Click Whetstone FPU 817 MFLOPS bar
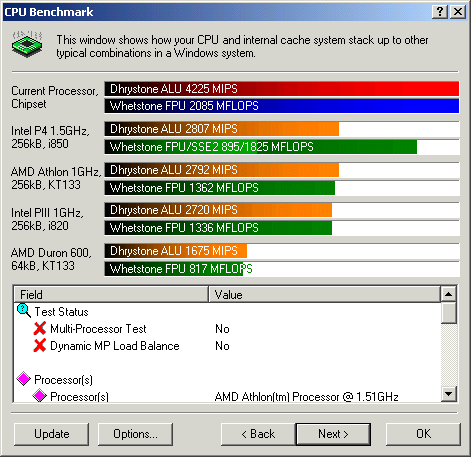This screenshot has height=457, width=471. [x=174, y=269]
